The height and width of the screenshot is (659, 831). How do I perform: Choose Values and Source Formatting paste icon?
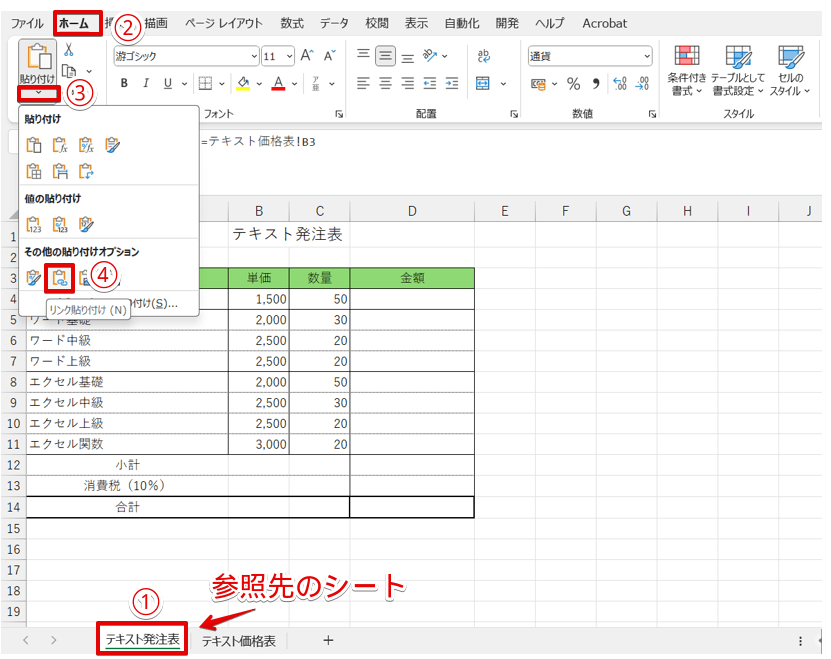[x=86, y=224]
